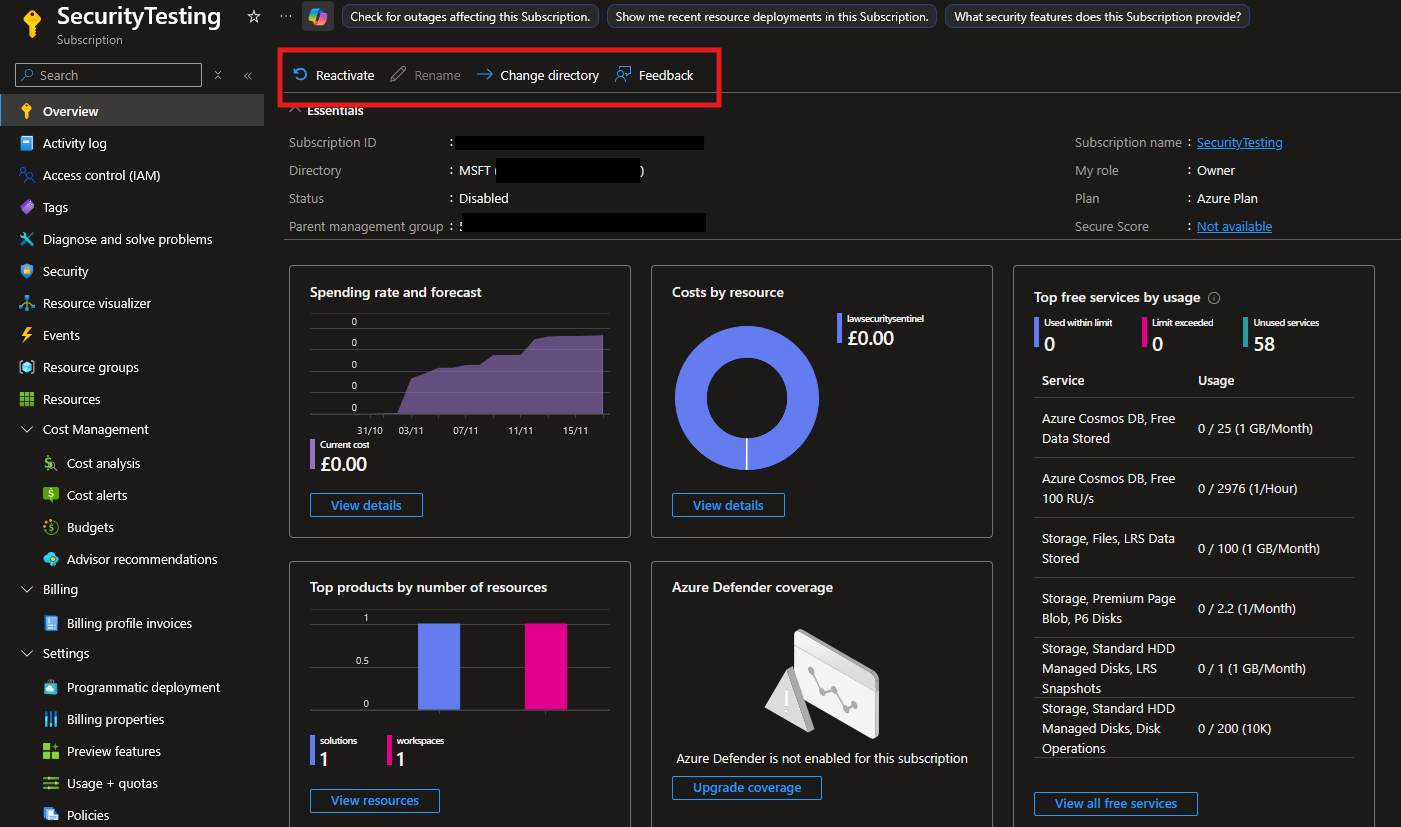Click View details under Costs by resource

pyautogui.click(x=728, y=505)
